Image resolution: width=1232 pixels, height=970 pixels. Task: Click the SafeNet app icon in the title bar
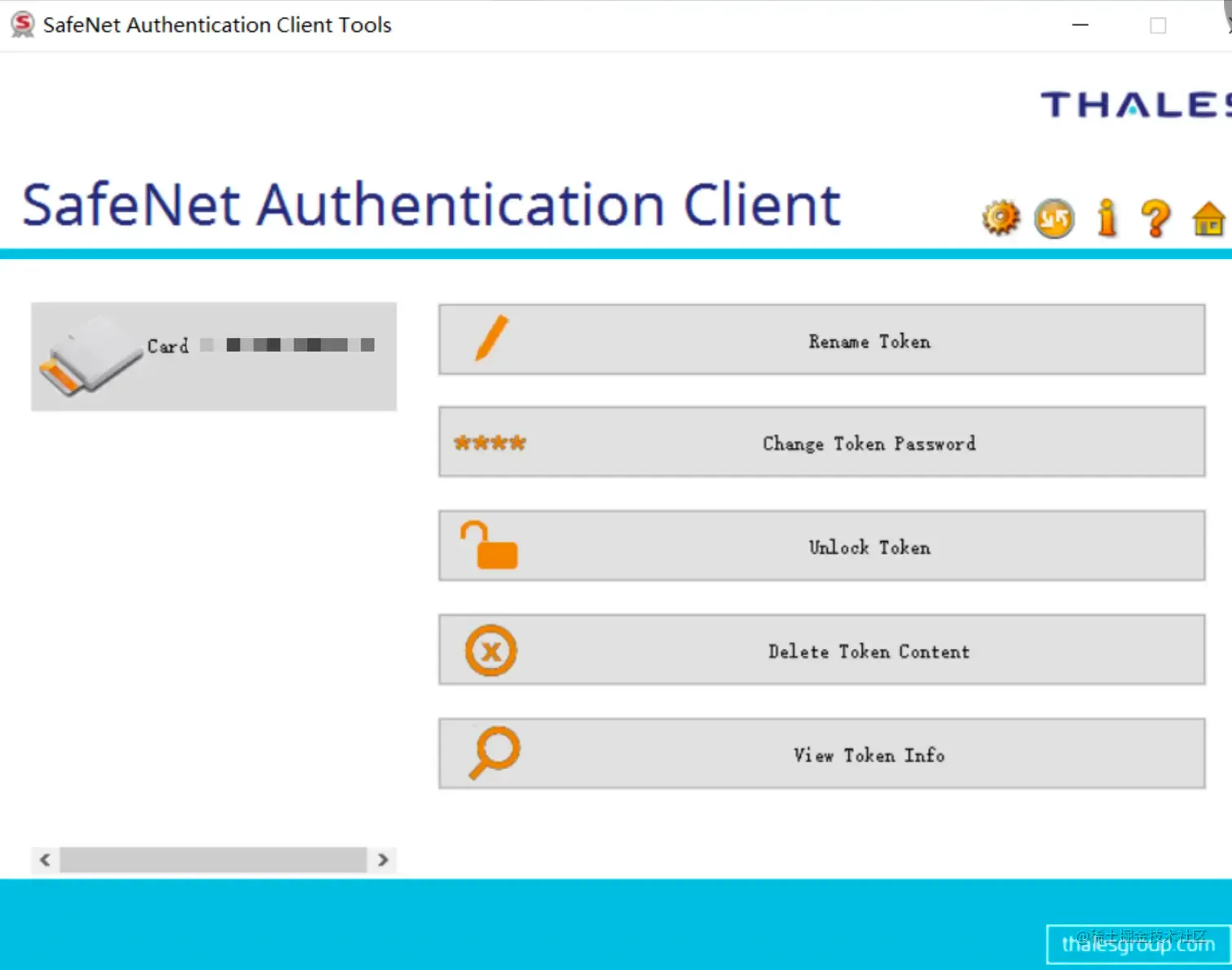(23, 24)
